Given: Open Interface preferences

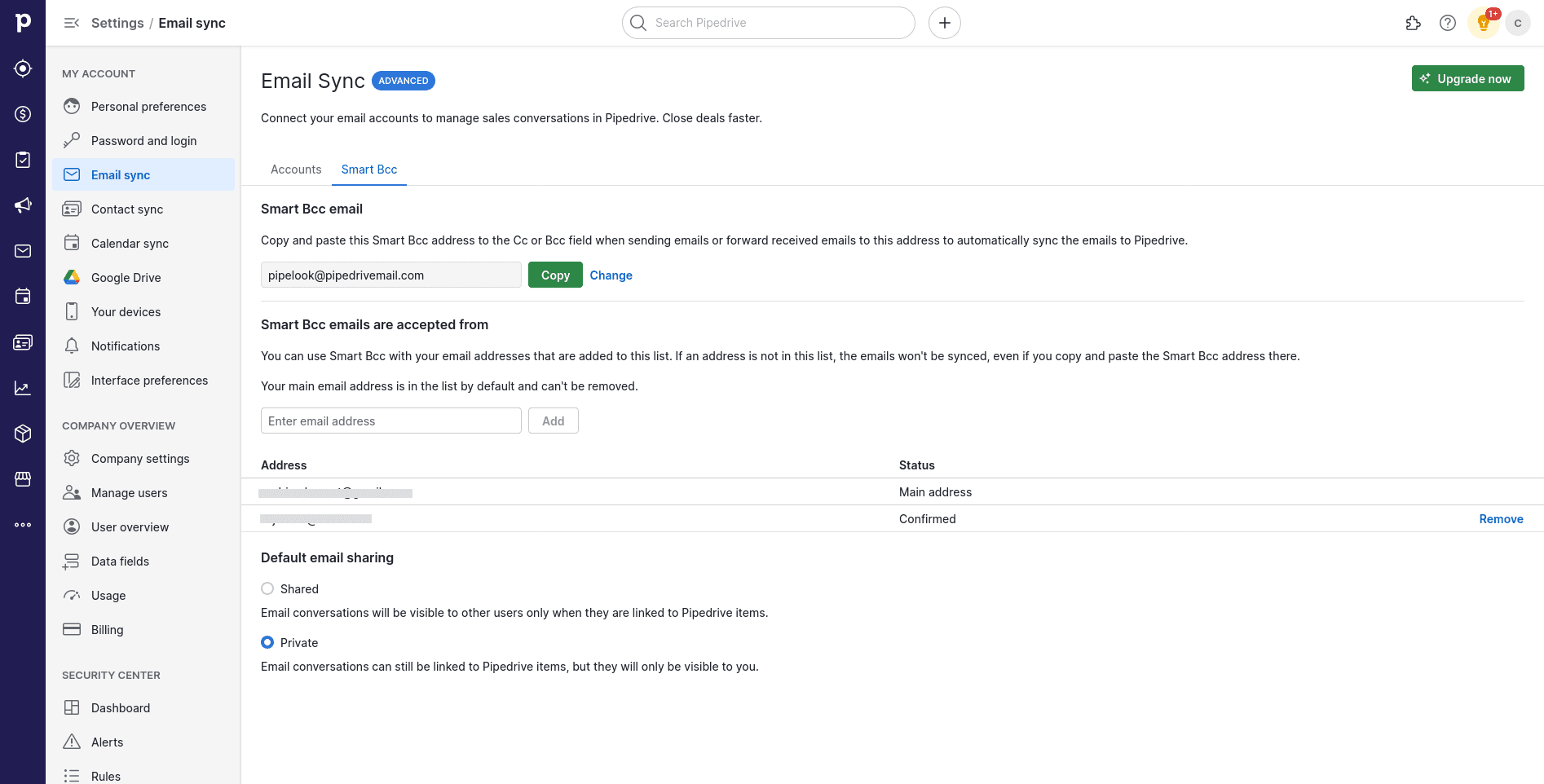Looking at the screenshot, I should (x=143, y=381).
